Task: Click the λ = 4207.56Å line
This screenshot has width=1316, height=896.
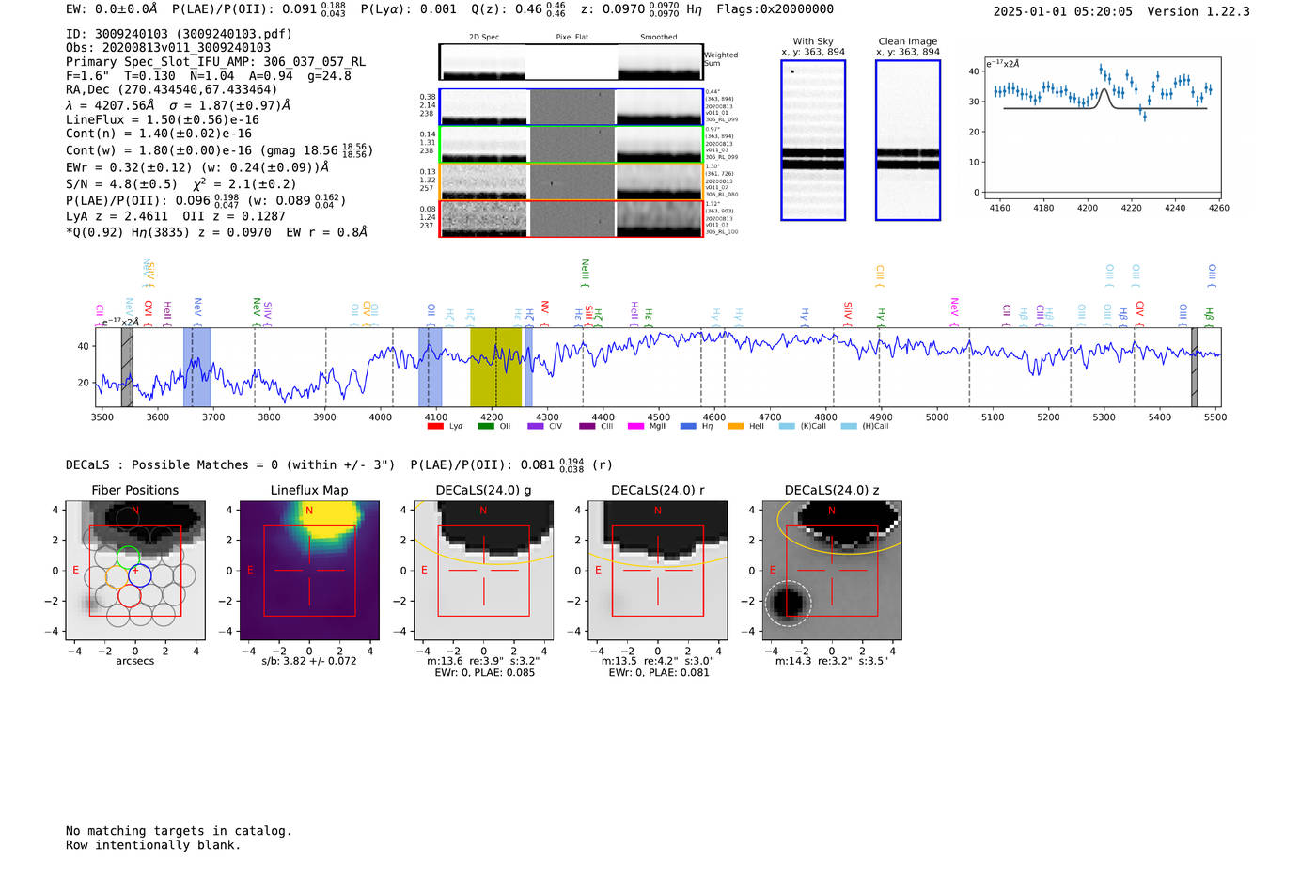Action: [x=179, y=105]
